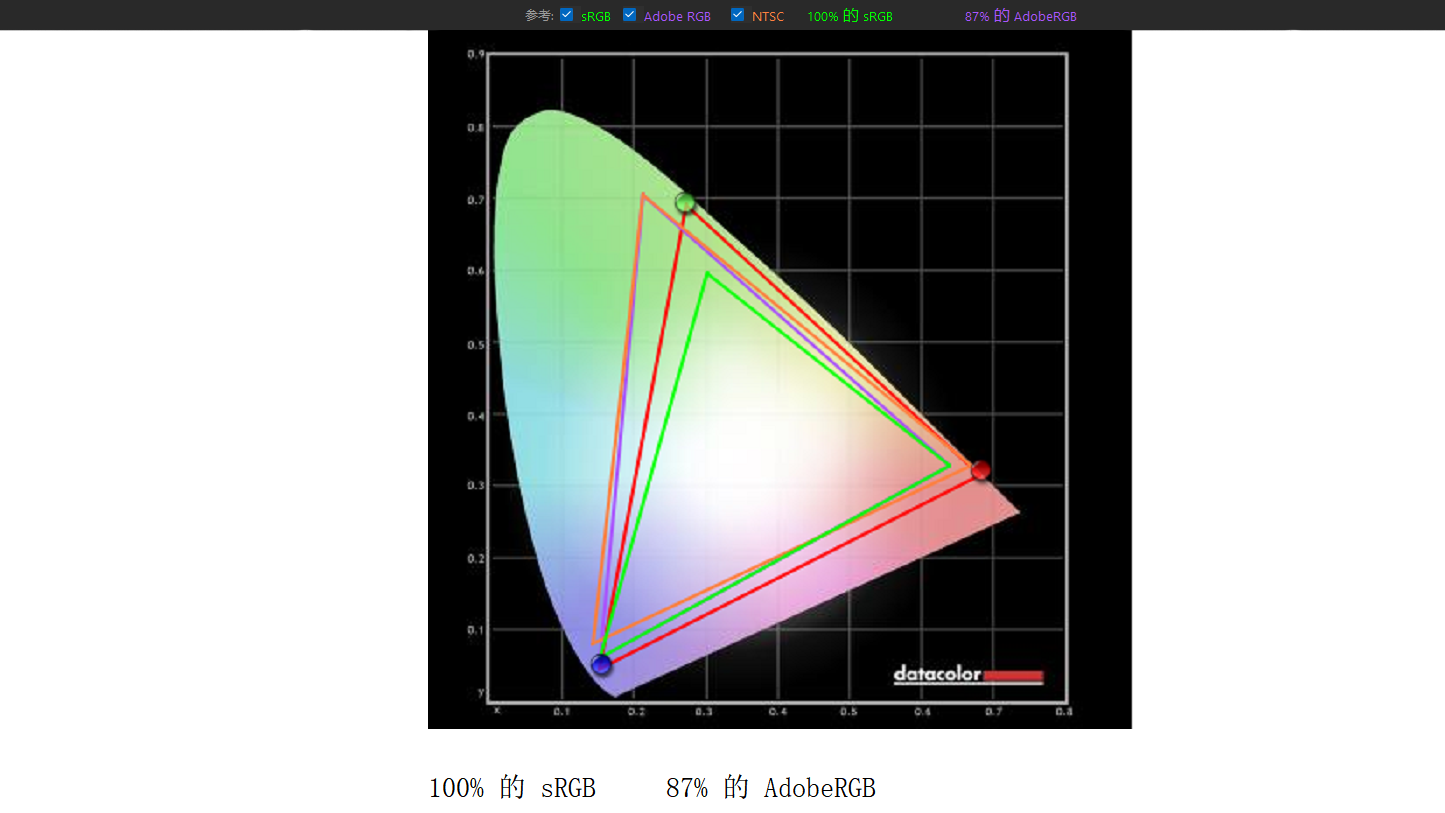This screenshot has height=813, width=1445.
Task: Click the top vertex of green sRGB triangle
Action: (707, 273)
